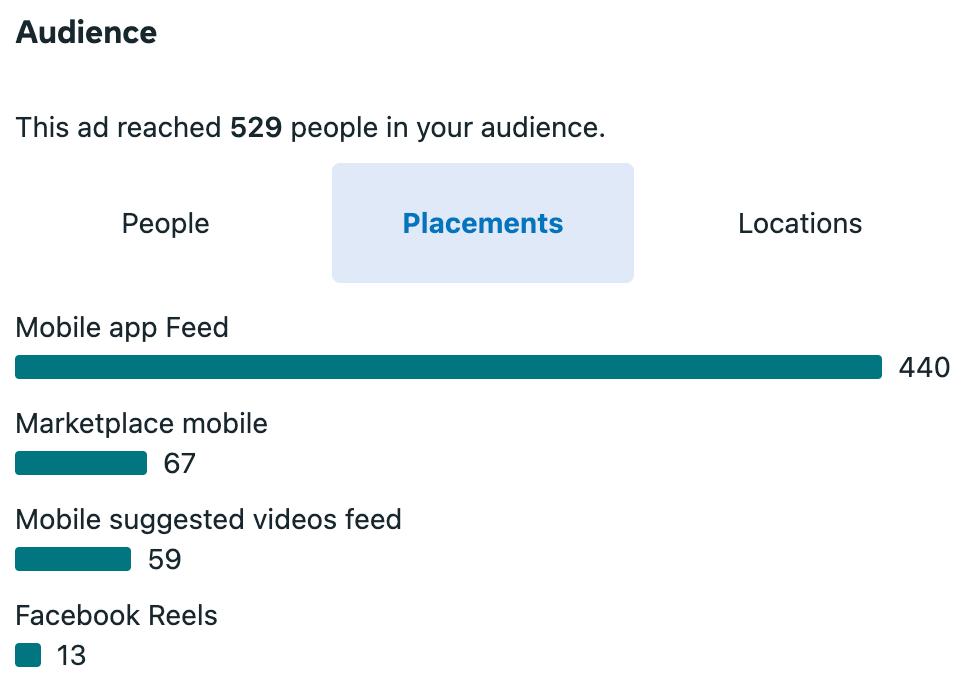Click the Mobile app Feed bar

tap(448, 367)
